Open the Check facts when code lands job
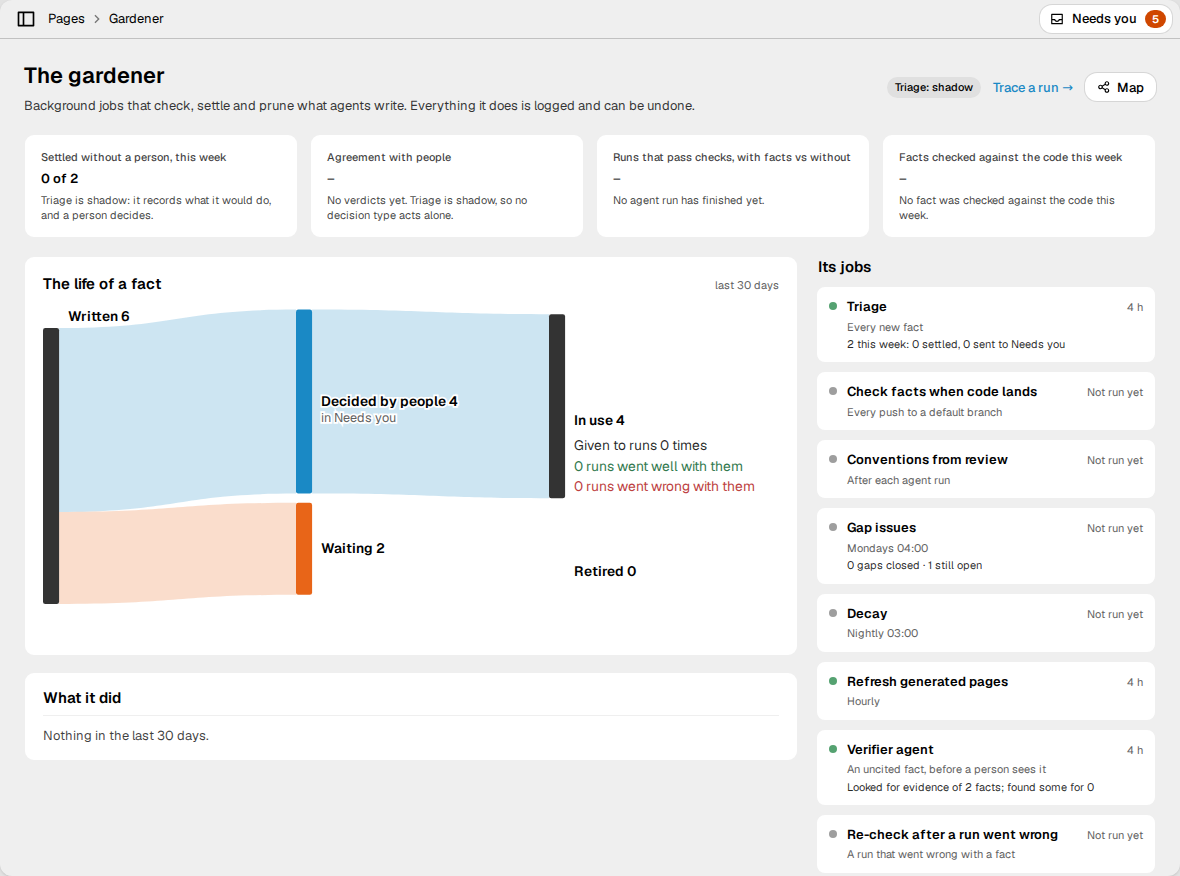The height and width of the screenshot is (876, 1180). point(986,401)
